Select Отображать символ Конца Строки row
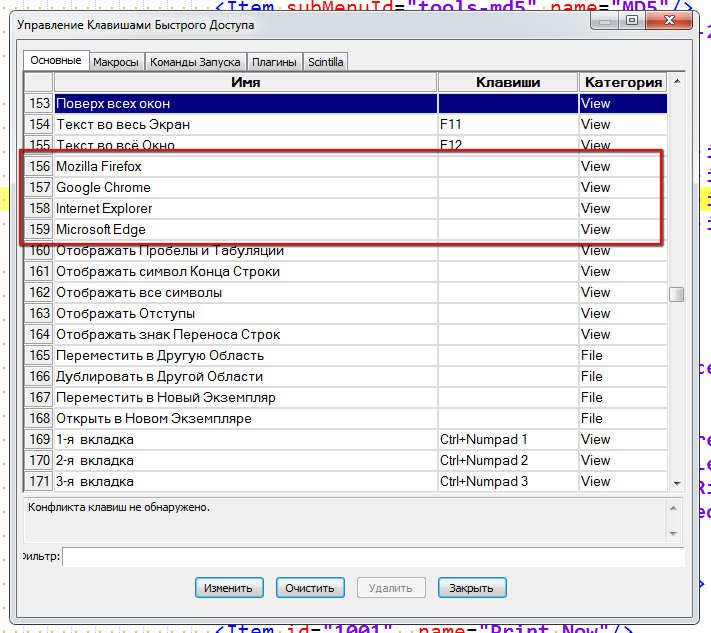The image size is (711, 633). click(x=346, y=271)
